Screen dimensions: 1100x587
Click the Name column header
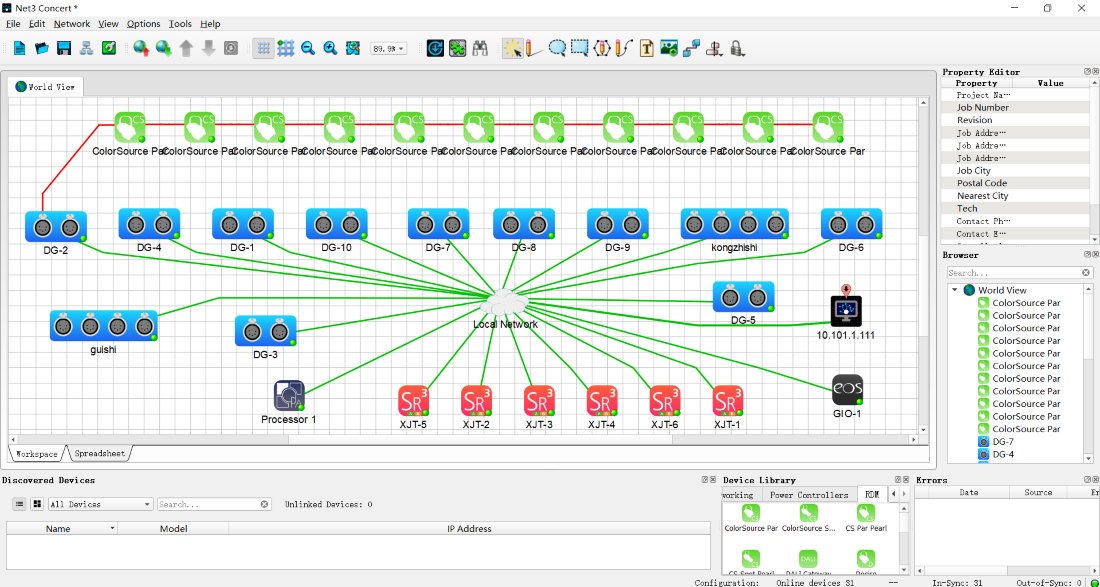pyautogui.click(x=58, y=528)
